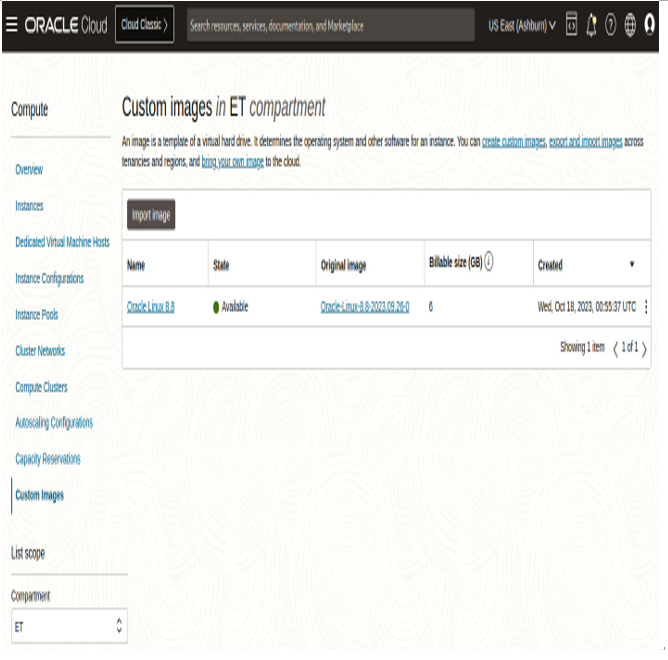668x660 pixels.
Task: Open Cluster Networks
Action: tap(40, 351)
